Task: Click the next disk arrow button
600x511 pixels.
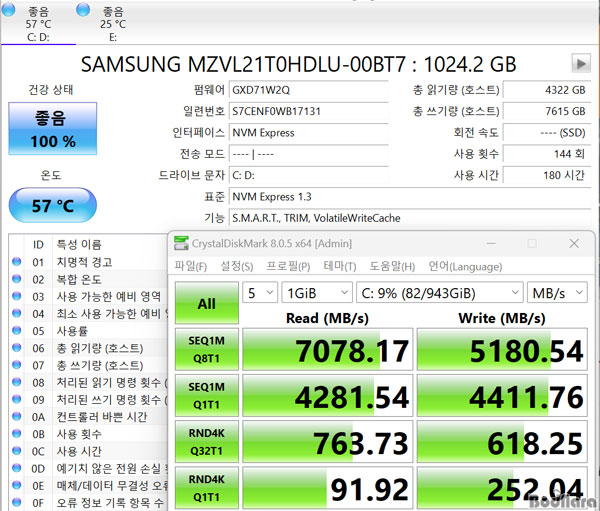Action: click(x=581, y=63)
